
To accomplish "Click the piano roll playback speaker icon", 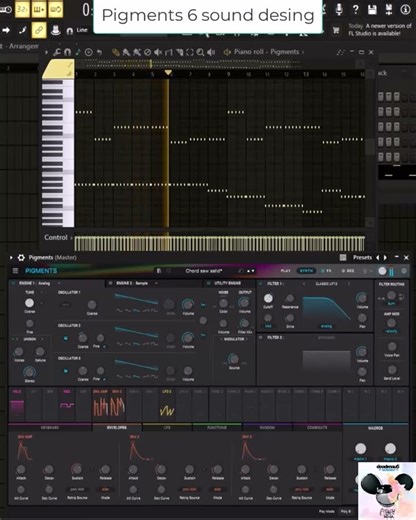I will (x=211, y=52).
